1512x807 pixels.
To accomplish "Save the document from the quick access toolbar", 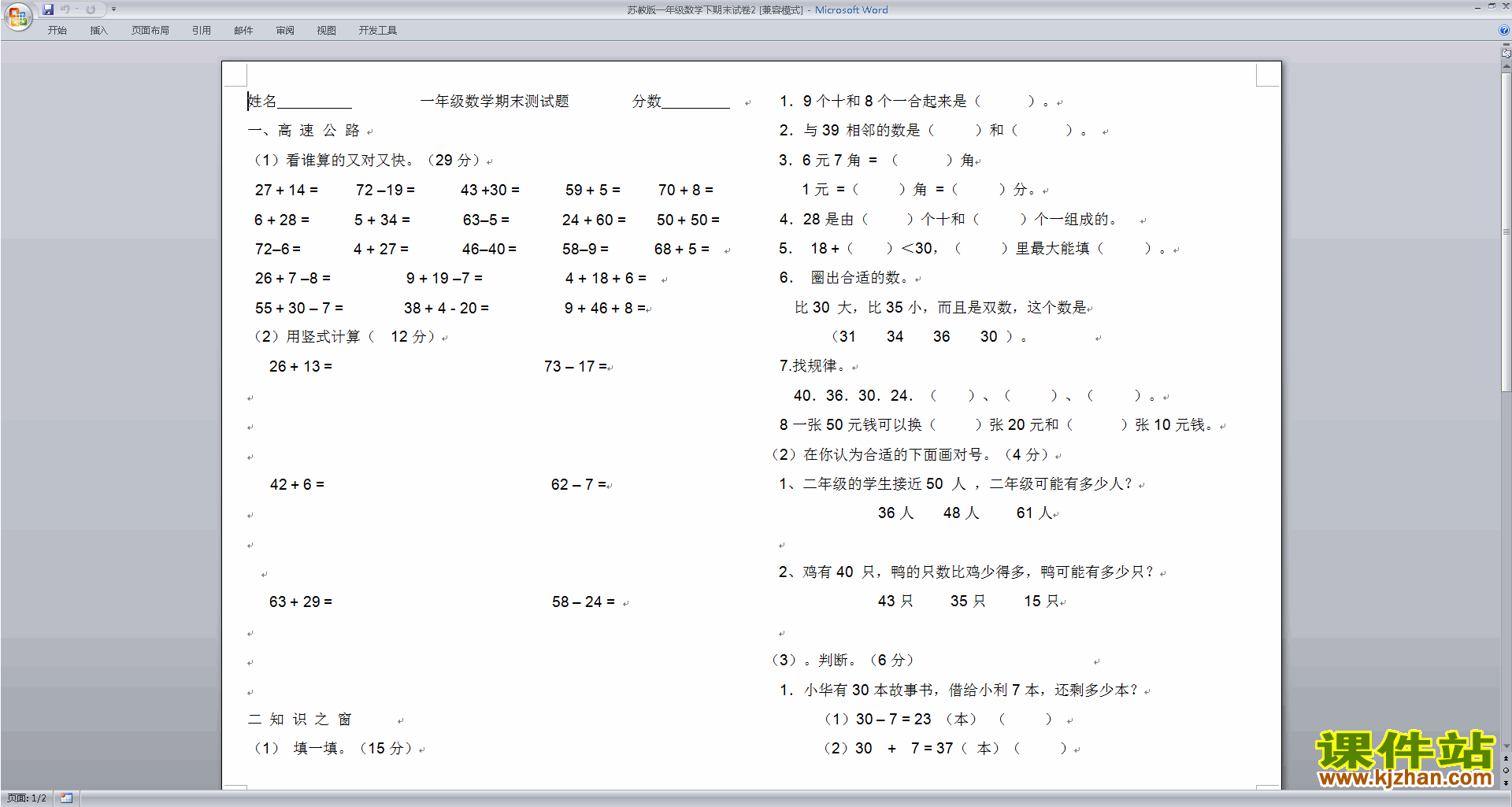I will coord(48,9).
